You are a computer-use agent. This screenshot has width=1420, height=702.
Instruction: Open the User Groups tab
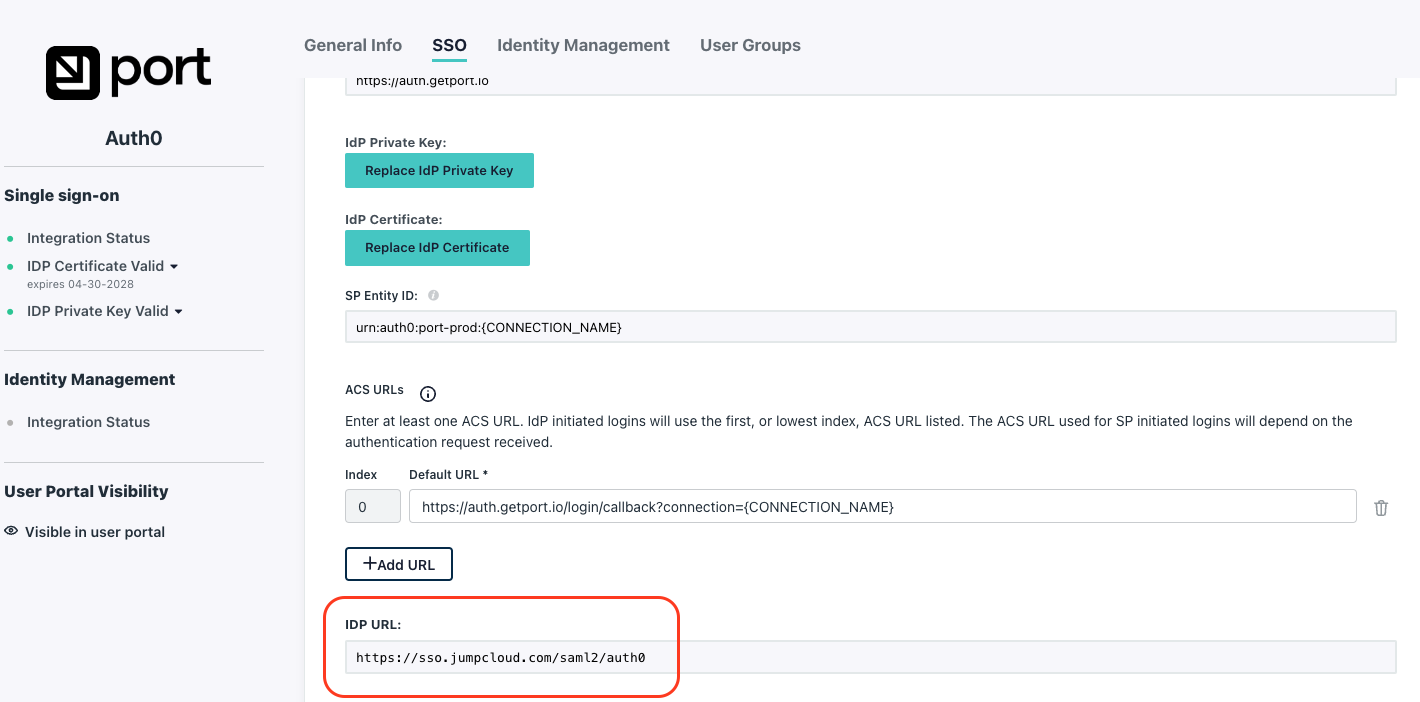750,45
